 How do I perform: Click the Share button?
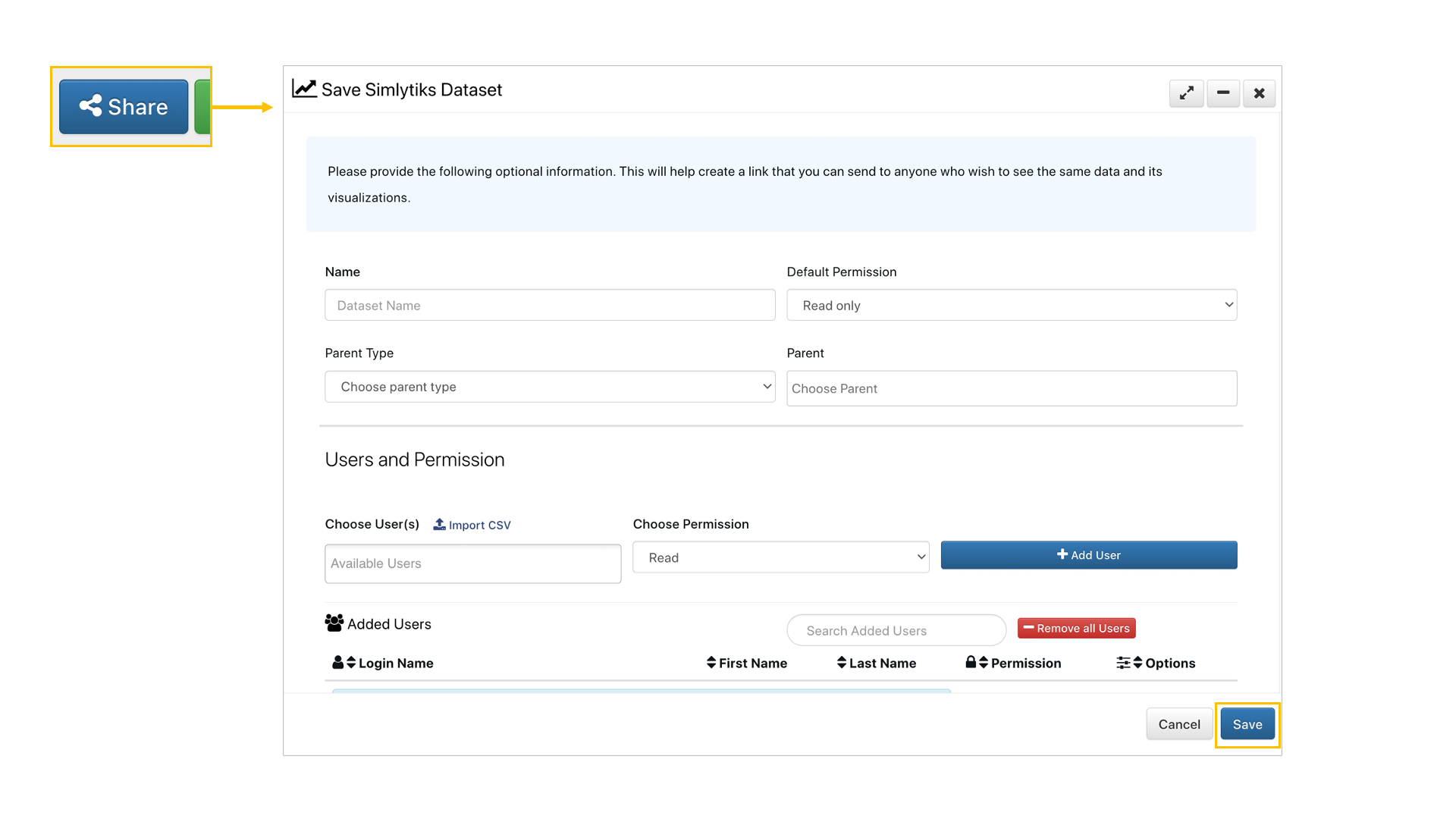point(124,107)
